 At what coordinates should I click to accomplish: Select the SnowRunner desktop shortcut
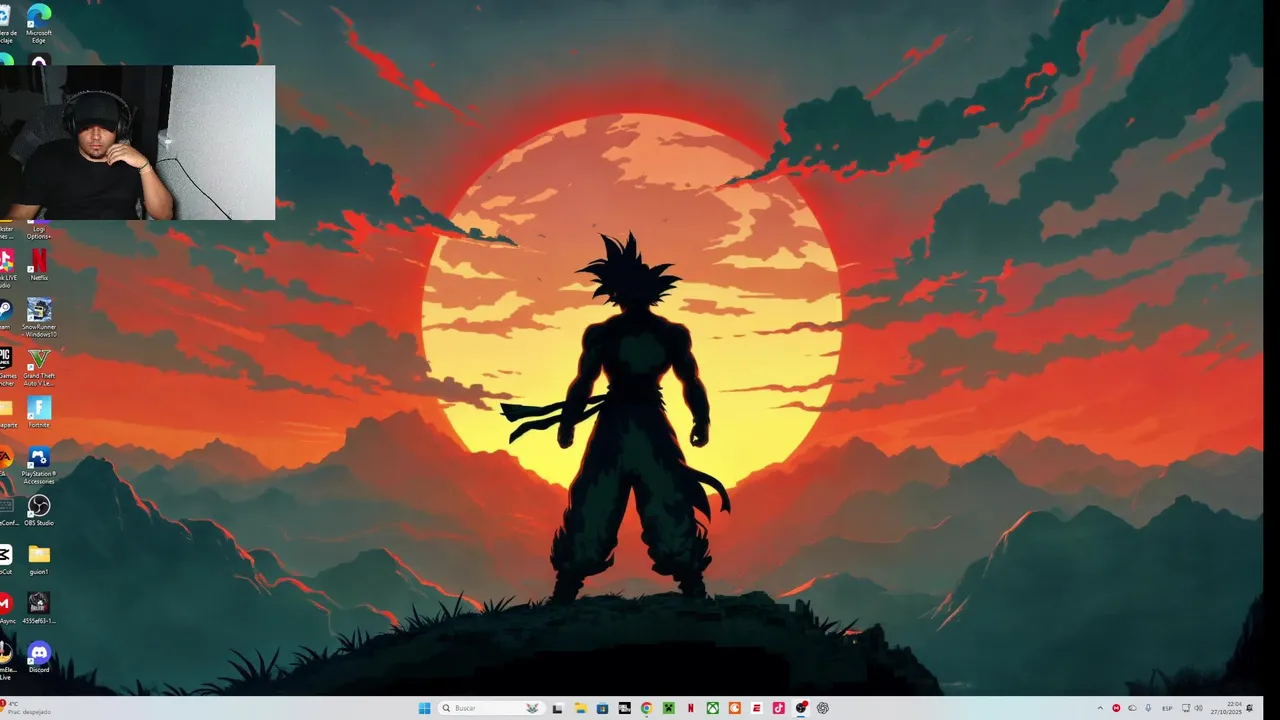[x=39, y=317]
